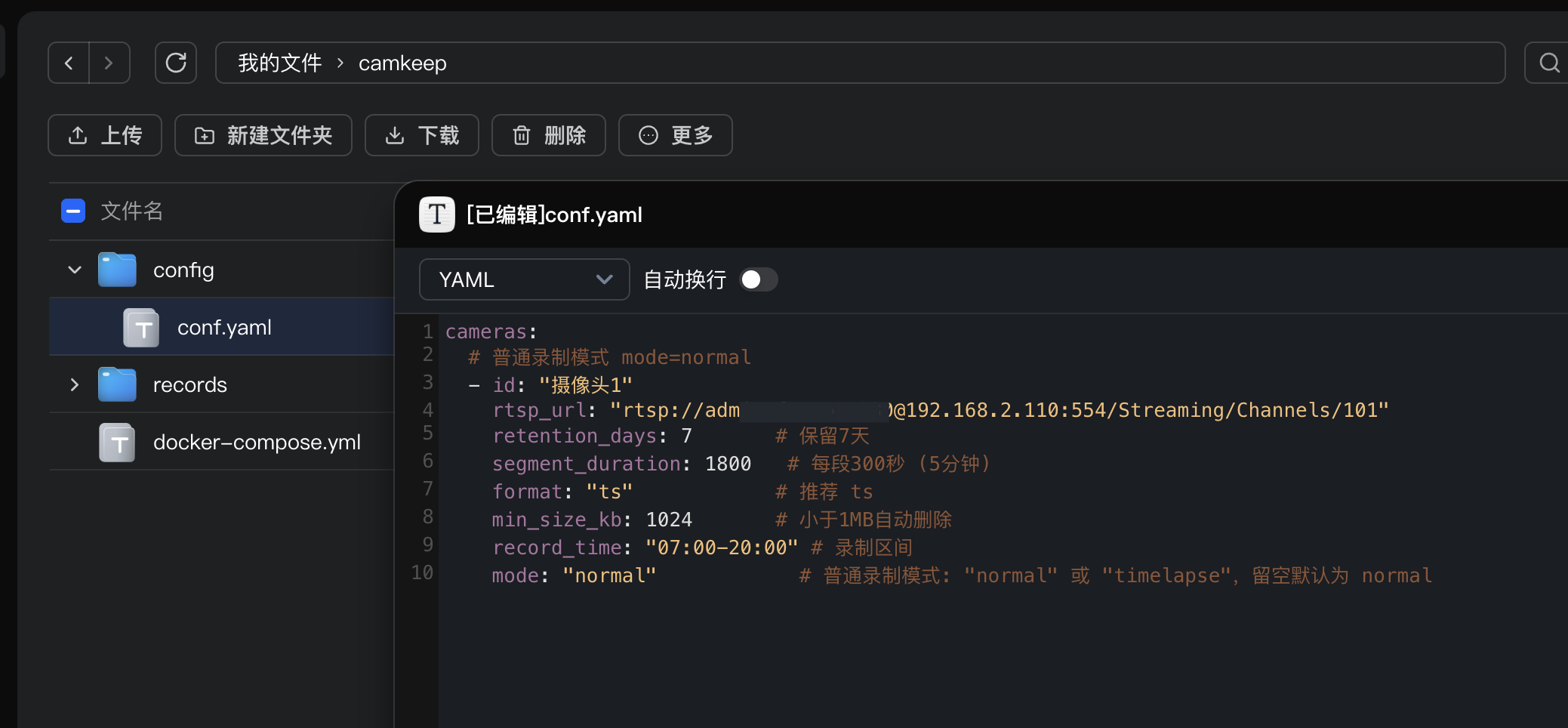1568x728 pixels.
Task: Click the min_size_kb value 1024
Action: tap(669, 520)
